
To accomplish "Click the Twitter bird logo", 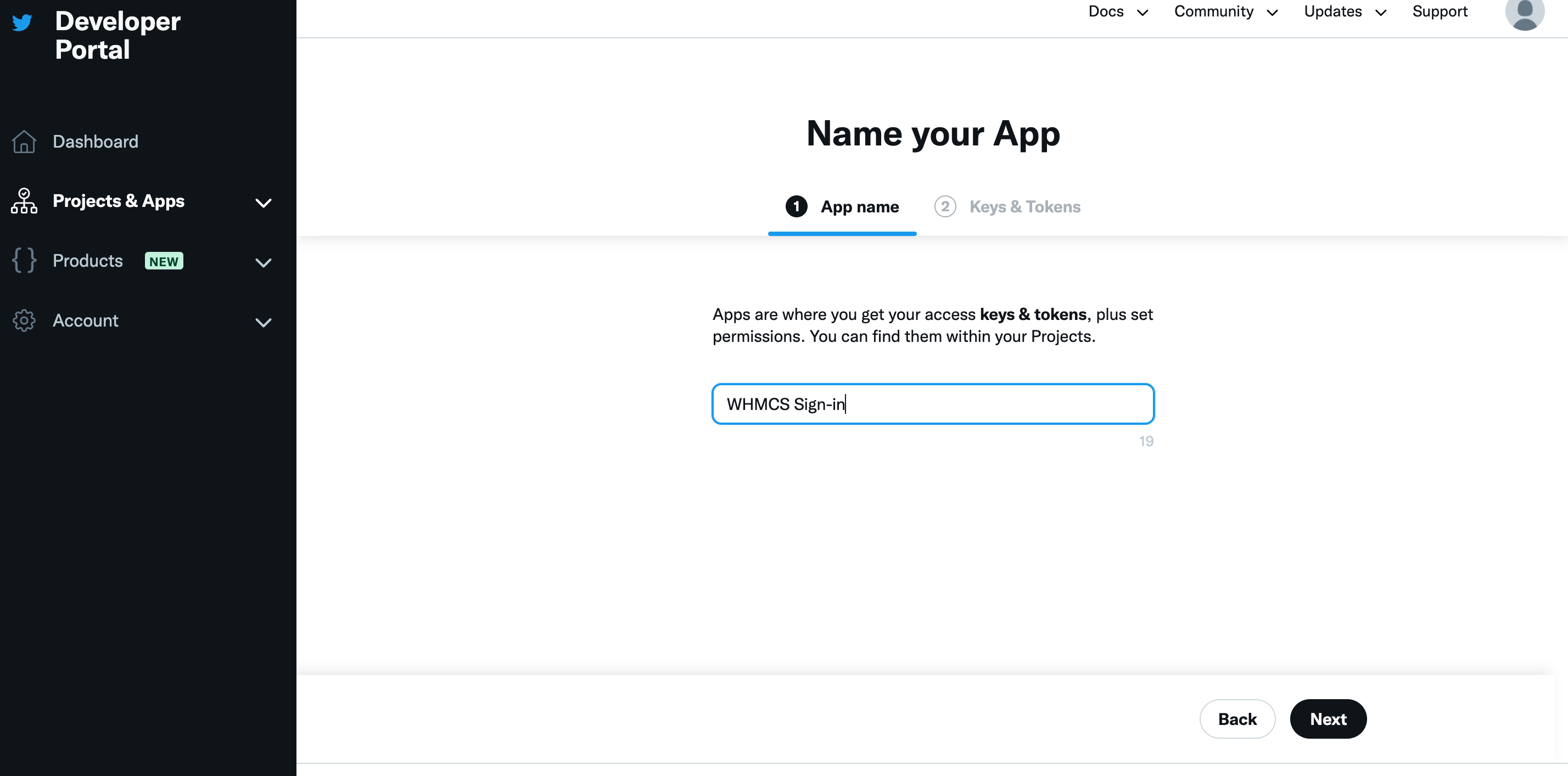I will tap(22, 23).
